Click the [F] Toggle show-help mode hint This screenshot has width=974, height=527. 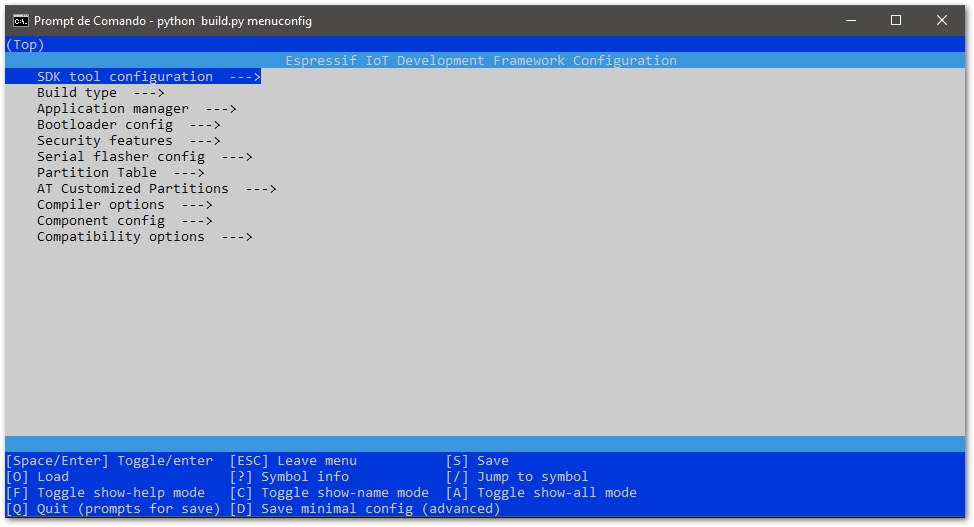point(105,493)
